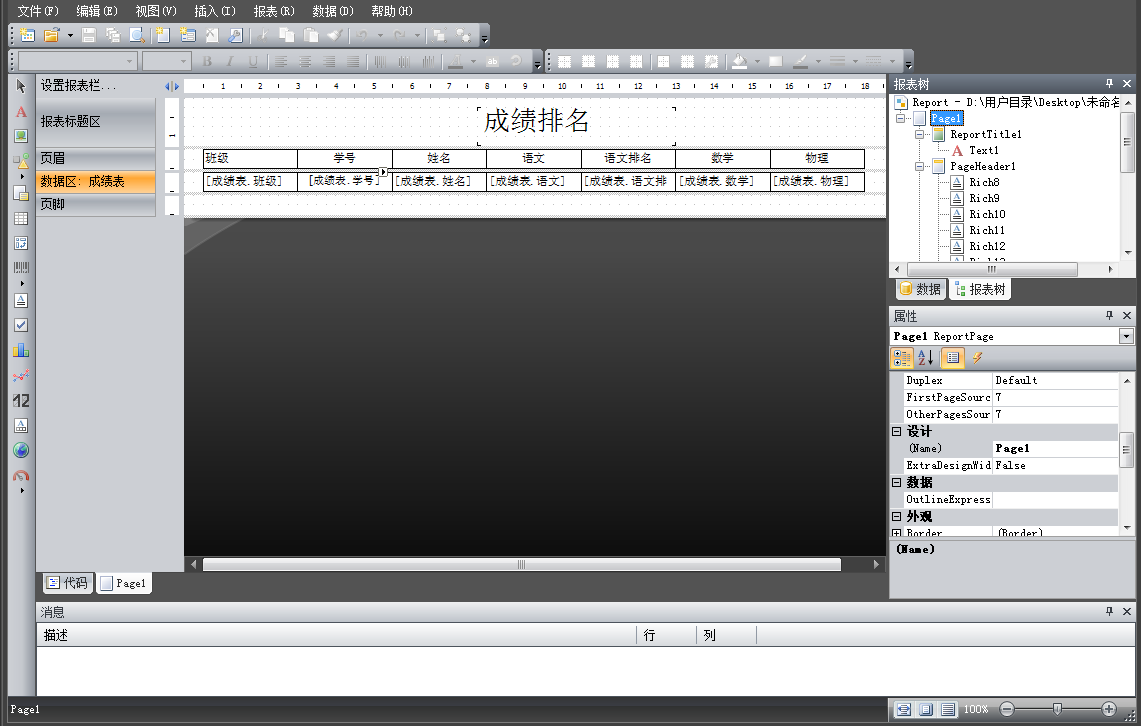Show events with lightning bolt button
Screen dimensions: 1141x726
pos(977,357)
